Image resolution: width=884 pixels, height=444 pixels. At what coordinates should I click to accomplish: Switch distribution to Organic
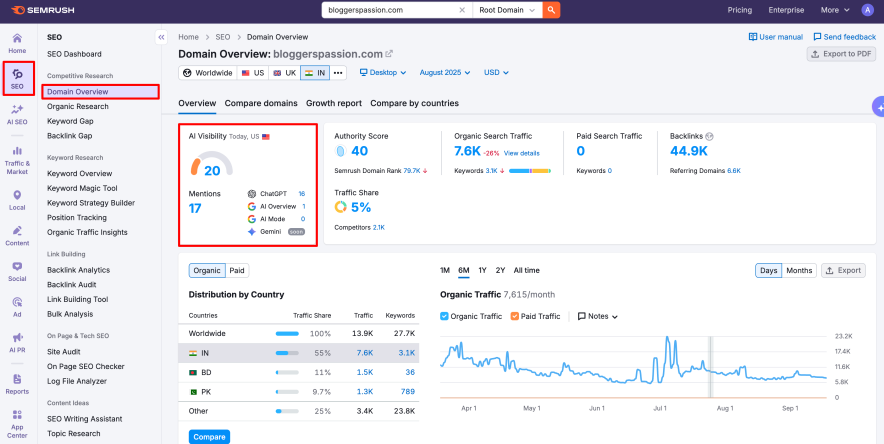(207, 270)
